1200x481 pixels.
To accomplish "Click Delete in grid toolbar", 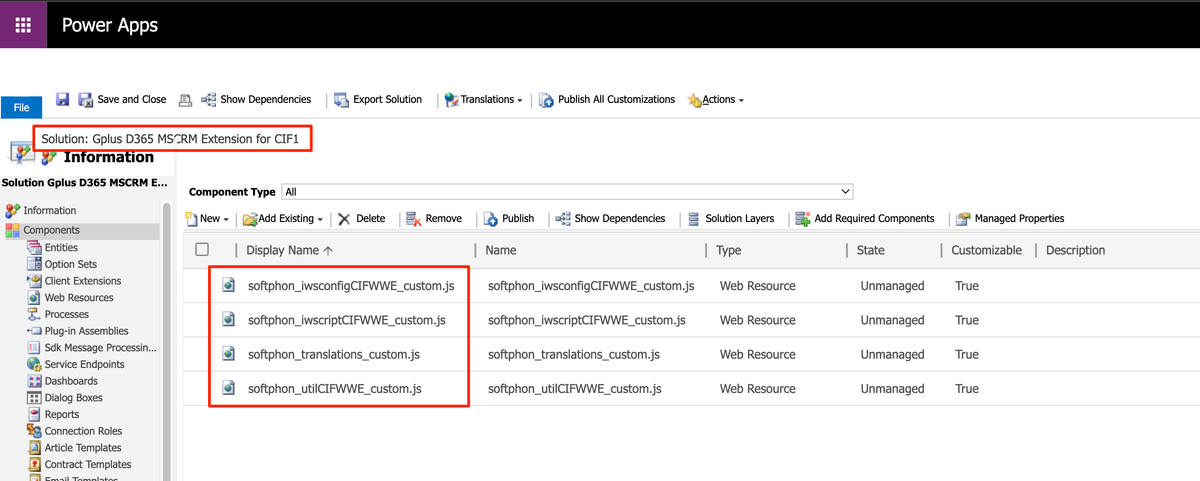I will coord(361,218).
